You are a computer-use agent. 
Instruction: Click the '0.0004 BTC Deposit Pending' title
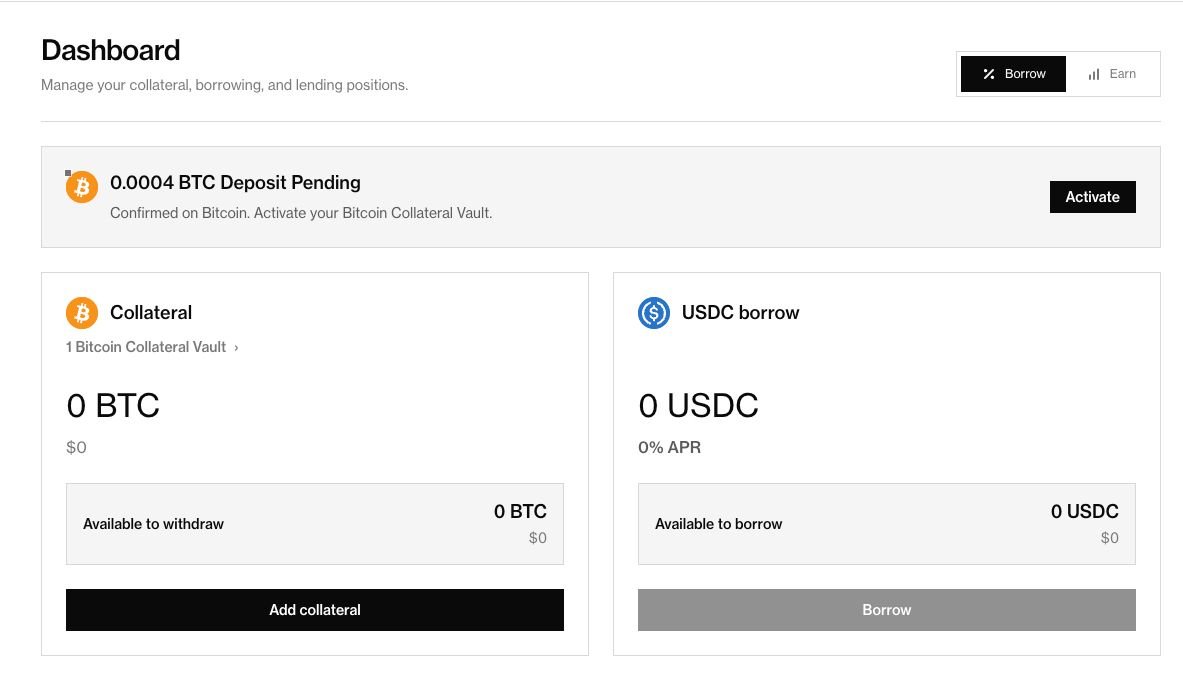point(235,183)
